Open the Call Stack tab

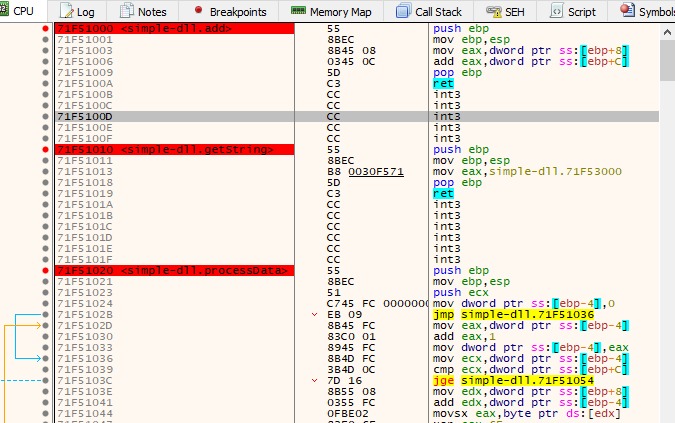(x=428, y=11)
